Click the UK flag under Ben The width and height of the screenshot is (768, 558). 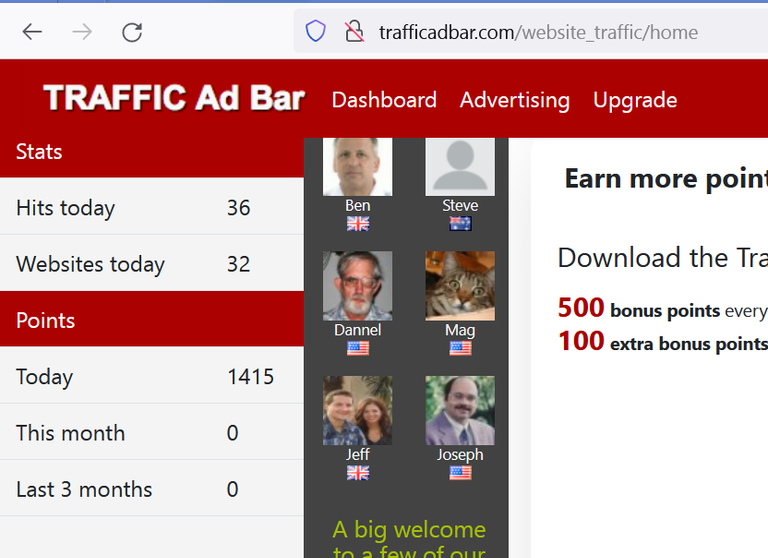(358, 224)
